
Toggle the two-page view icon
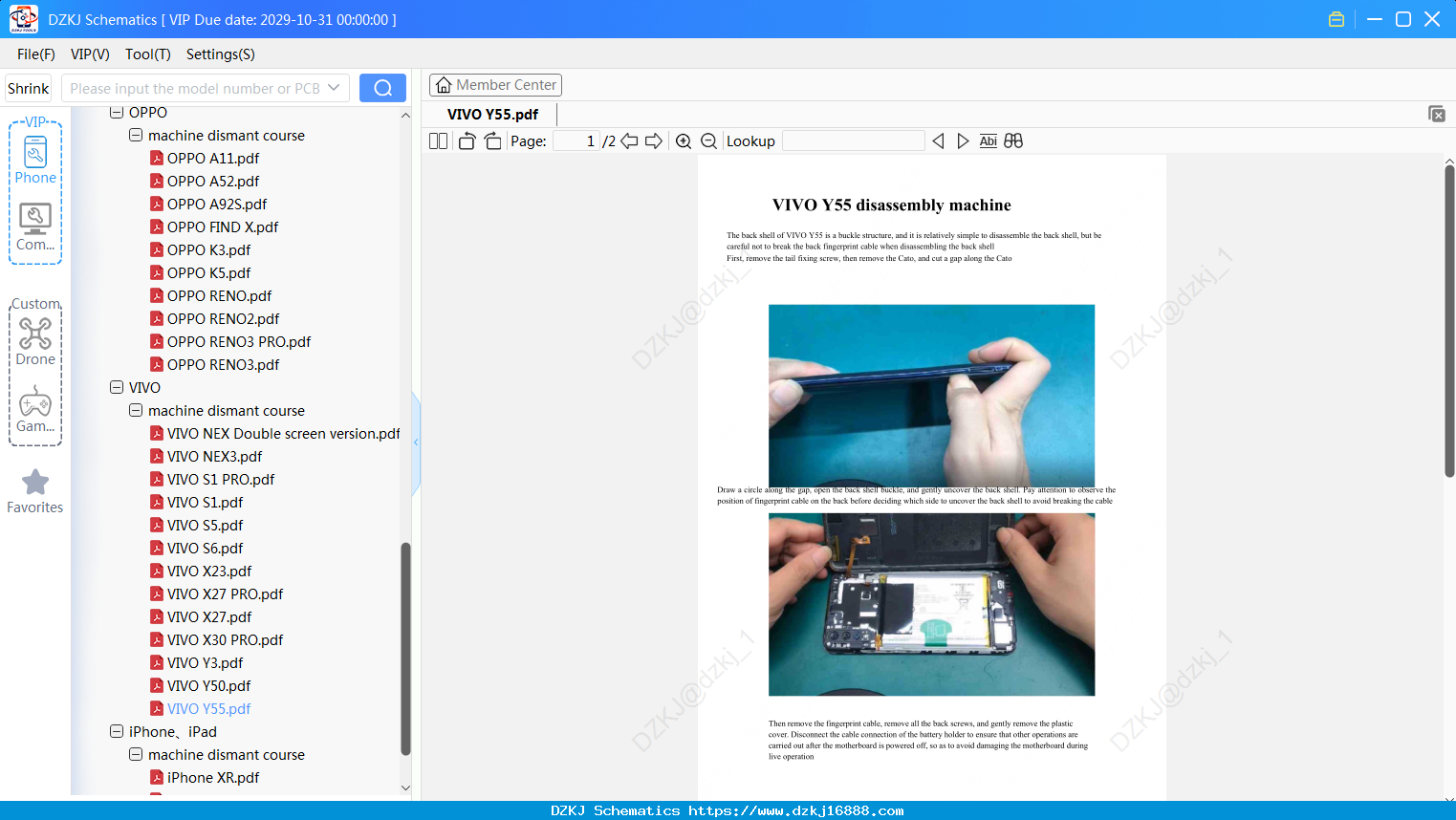(x=438, y=141)
